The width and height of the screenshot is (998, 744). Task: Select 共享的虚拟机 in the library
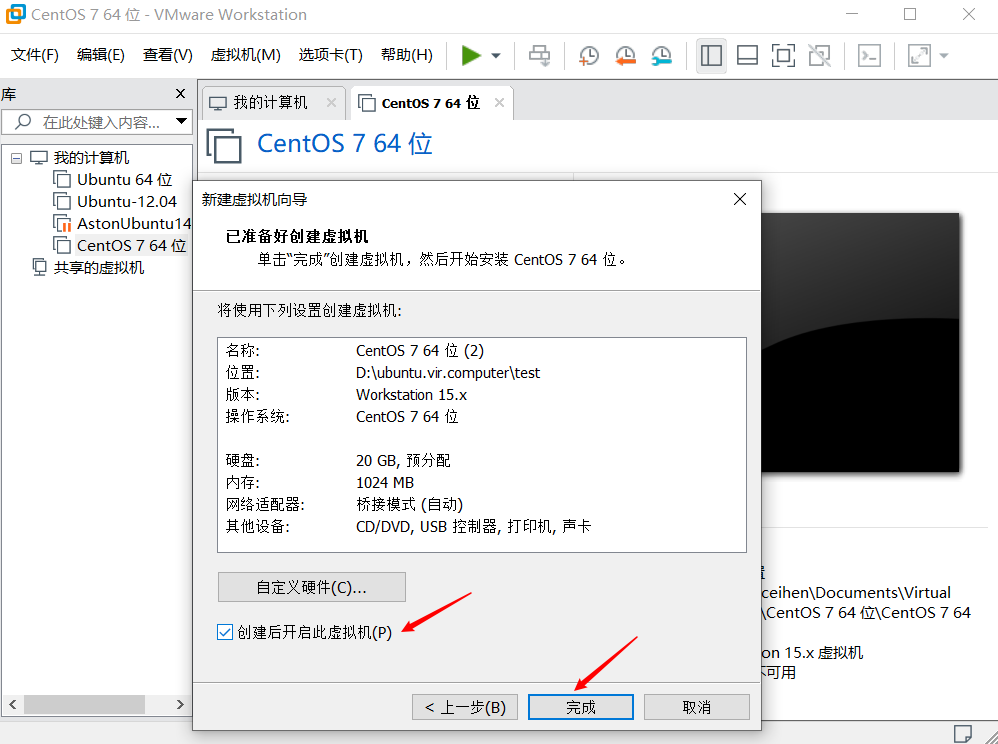pyautogui.click(x=99, y=267)
